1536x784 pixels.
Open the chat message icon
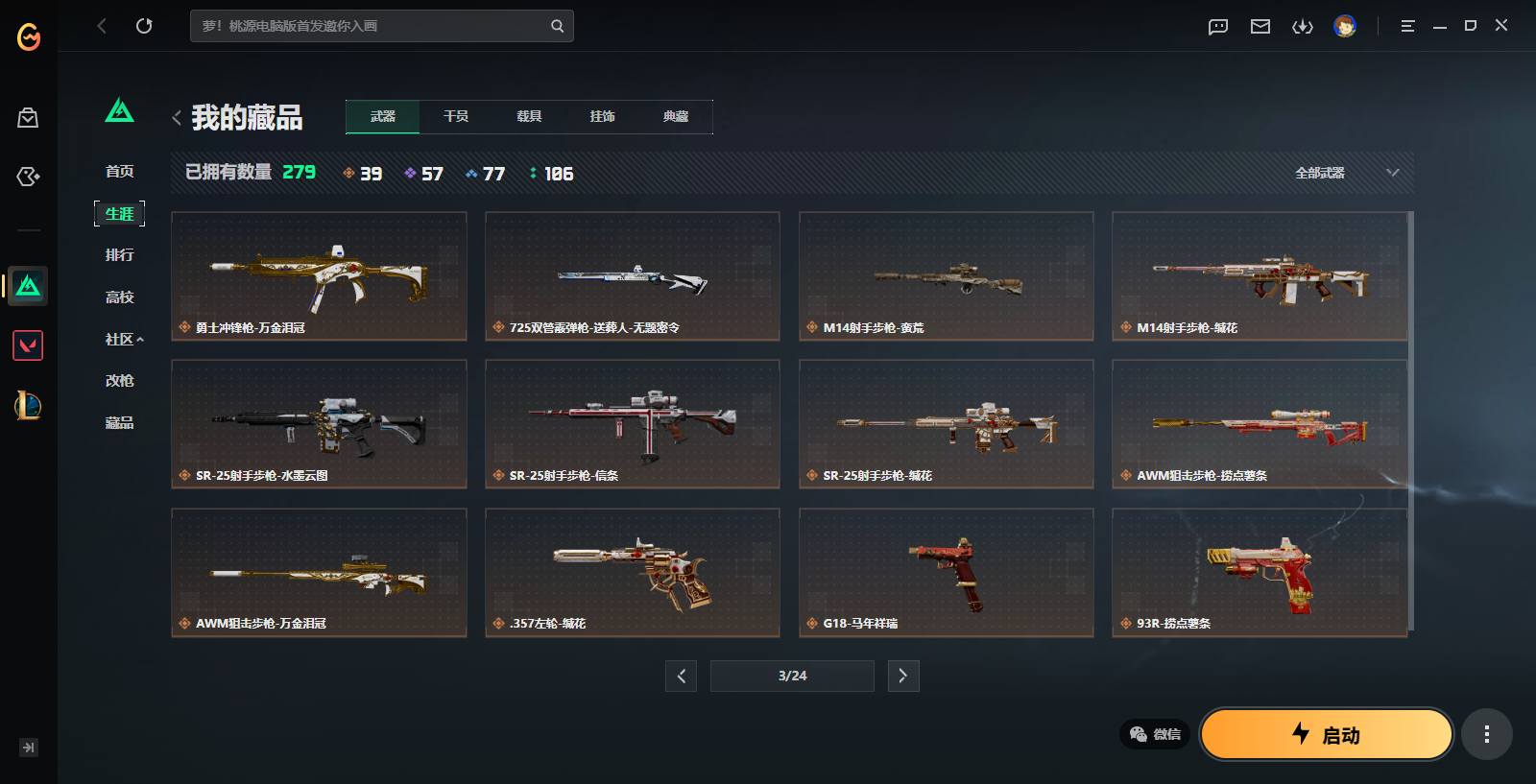pyautogui.click(x=1218, y=26)
